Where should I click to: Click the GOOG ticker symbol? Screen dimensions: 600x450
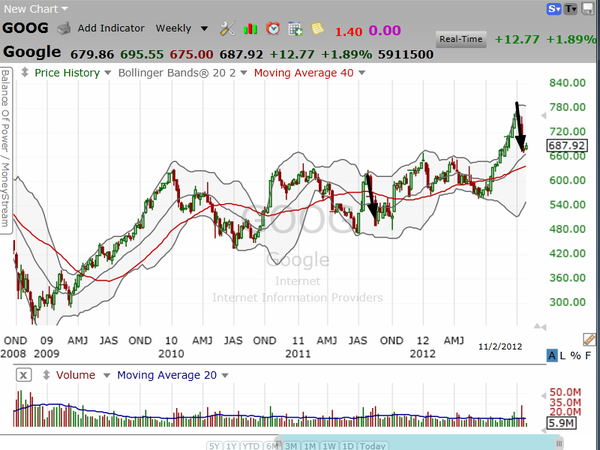tap(25, 28)
